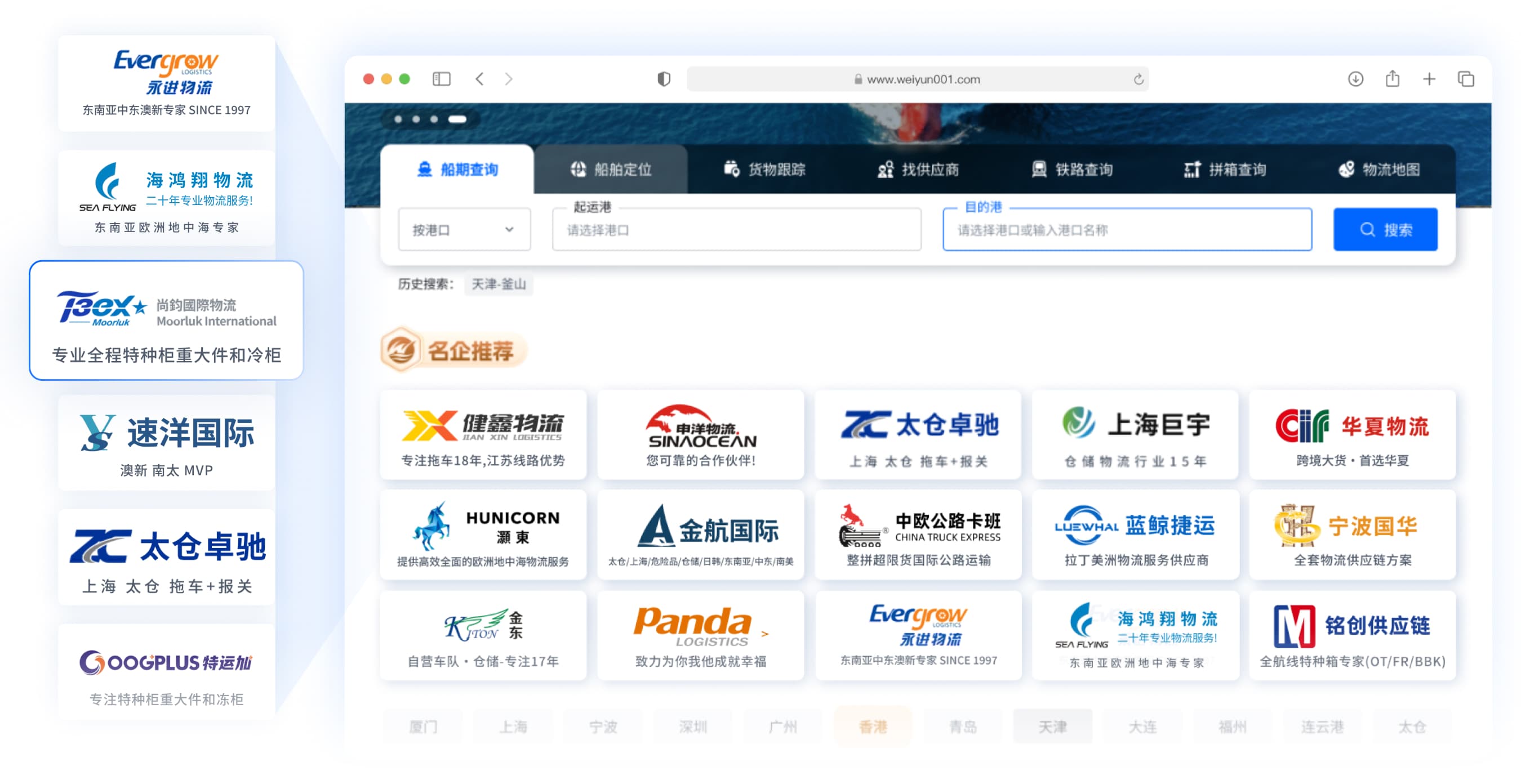Select the 上海 port chip

(x=513, y=727)
